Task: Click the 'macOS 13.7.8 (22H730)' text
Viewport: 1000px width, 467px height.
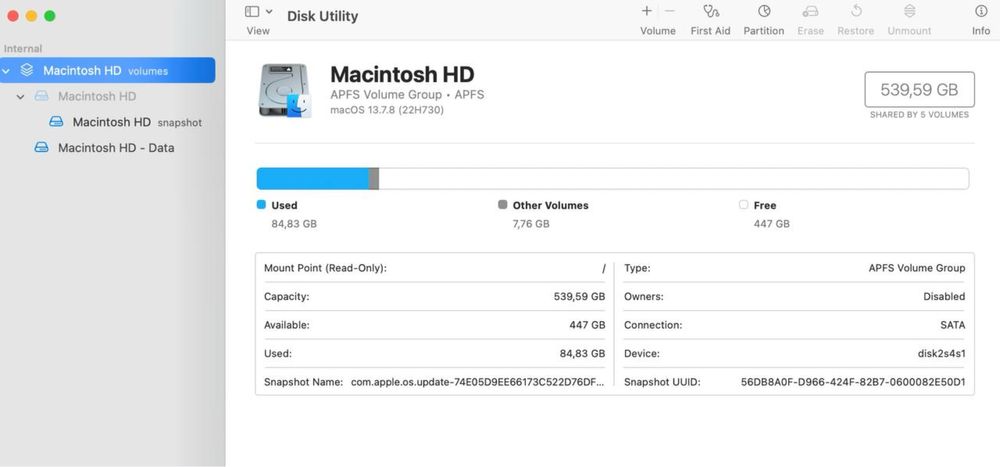Action: [x=387, y=110]
